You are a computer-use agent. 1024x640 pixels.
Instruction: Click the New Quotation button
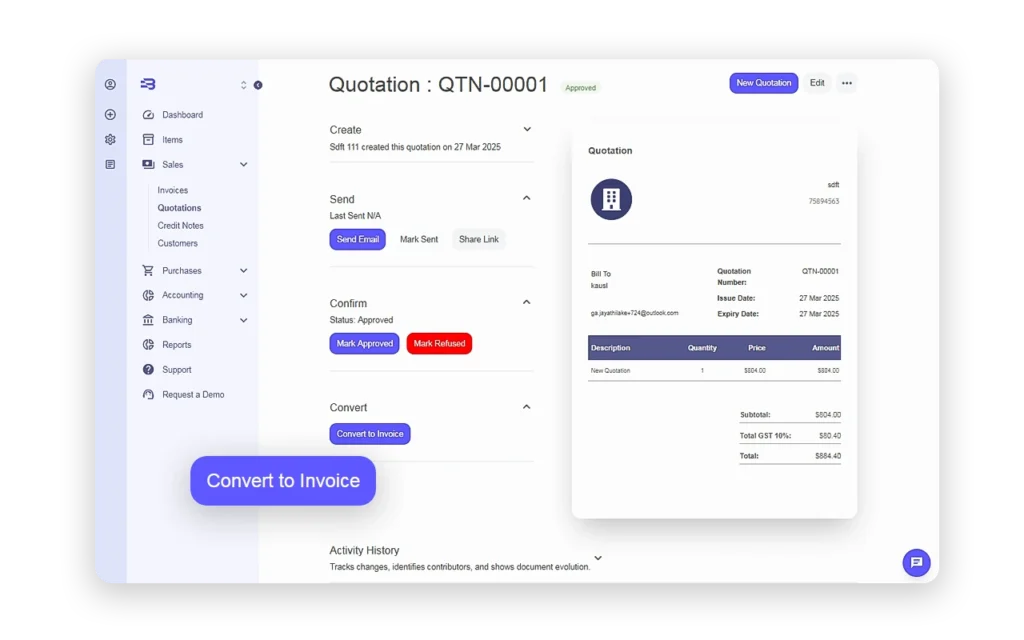[x=763, y=83]
